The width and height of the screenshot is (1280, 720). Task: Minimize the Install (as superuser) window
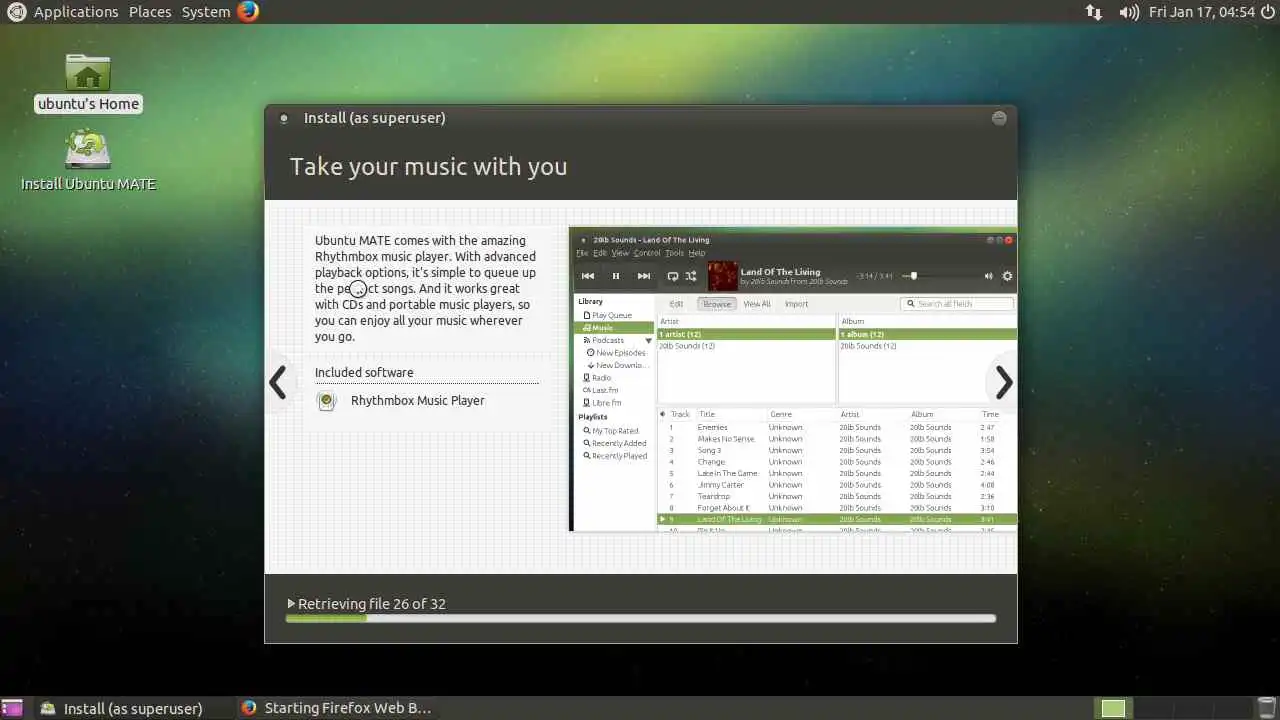999,118
